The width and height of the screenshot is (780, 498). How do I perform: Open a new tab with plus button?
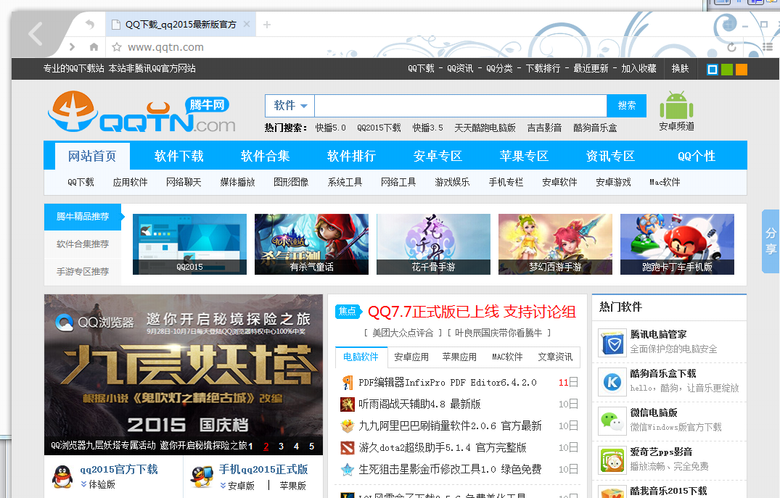(x=267, y=24)
